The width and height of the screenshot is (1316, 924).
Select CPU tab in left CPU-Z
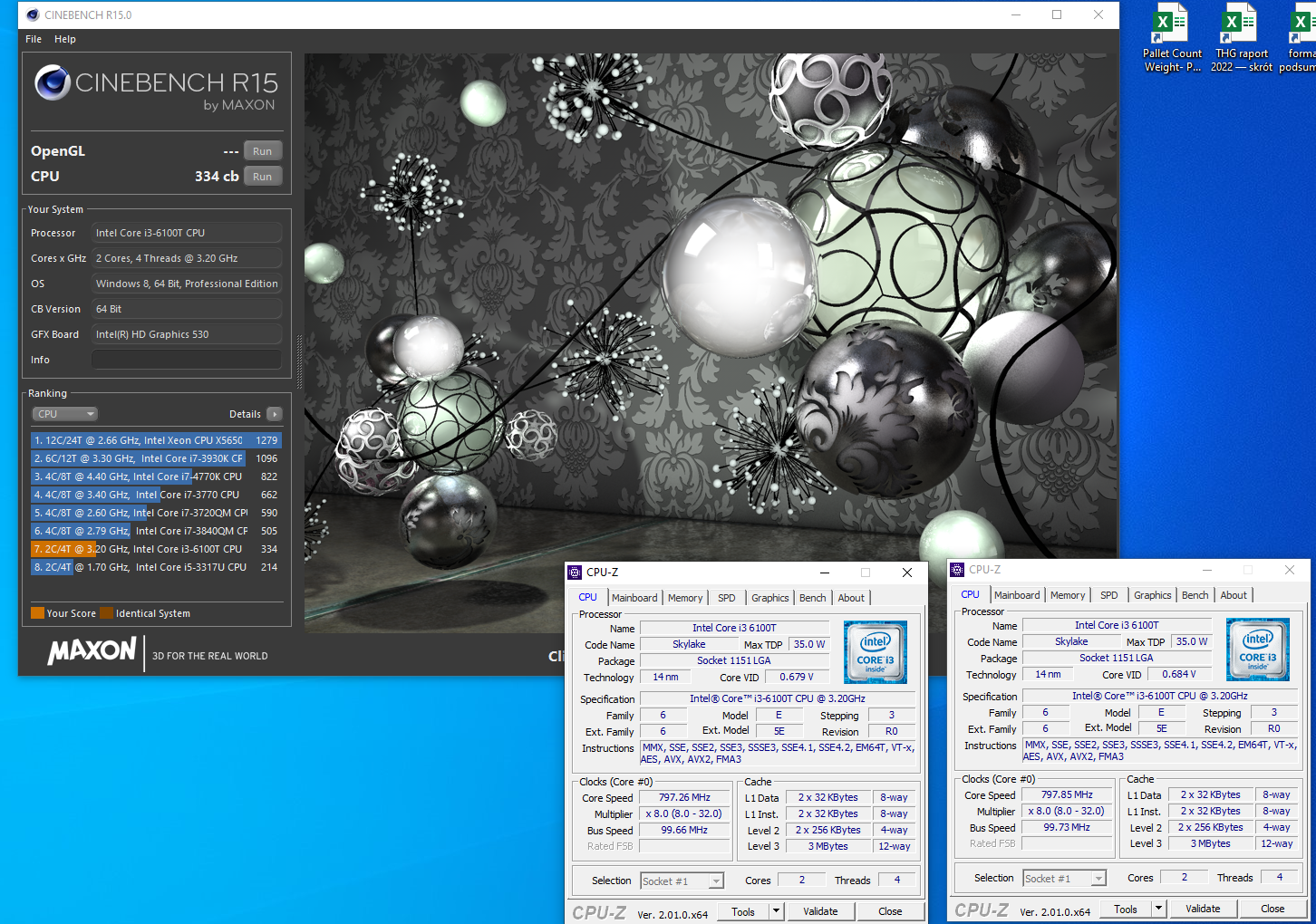(x=588, y=597)
